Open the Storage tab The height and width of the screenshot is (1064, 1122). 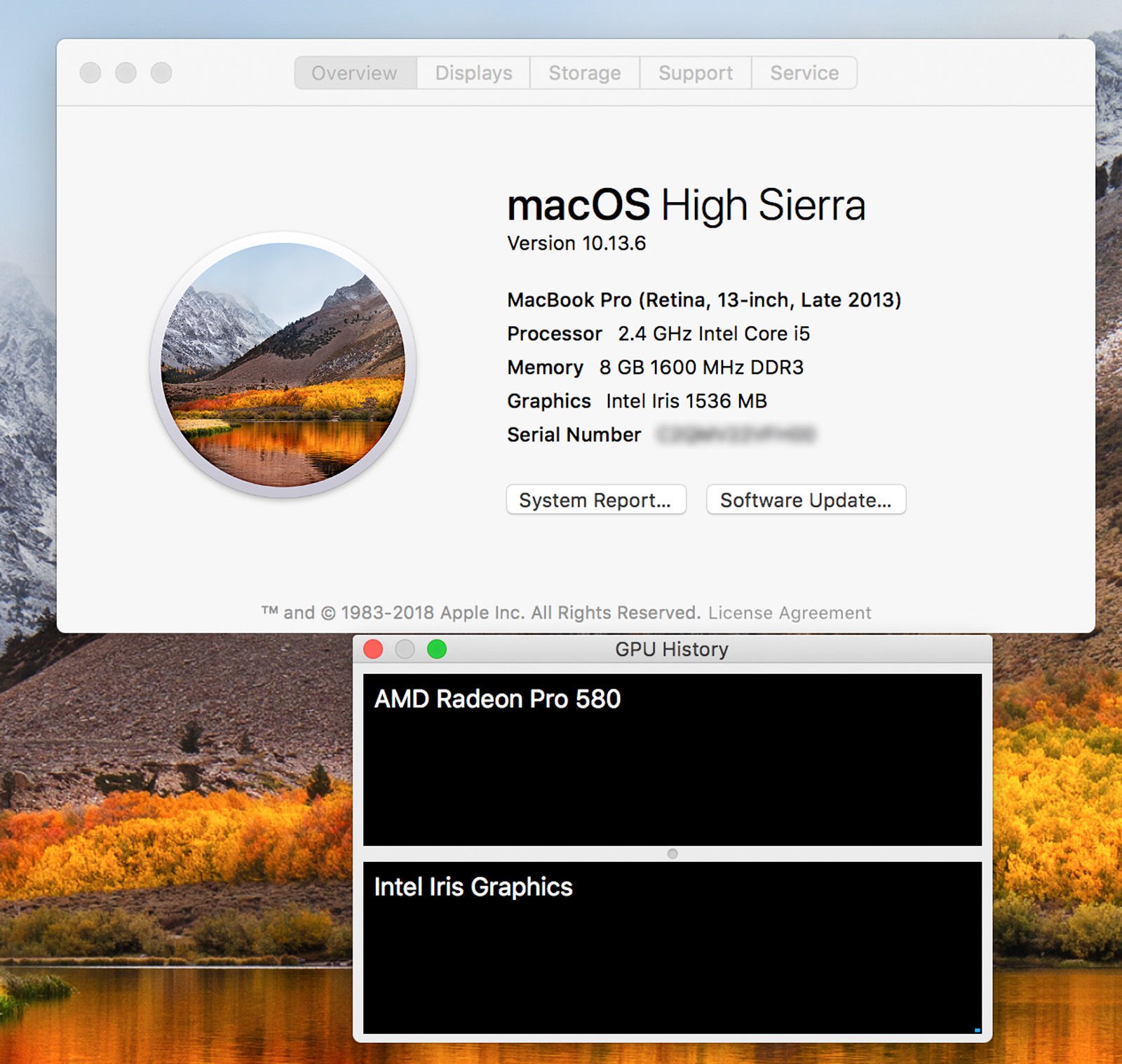pos(585,72)
